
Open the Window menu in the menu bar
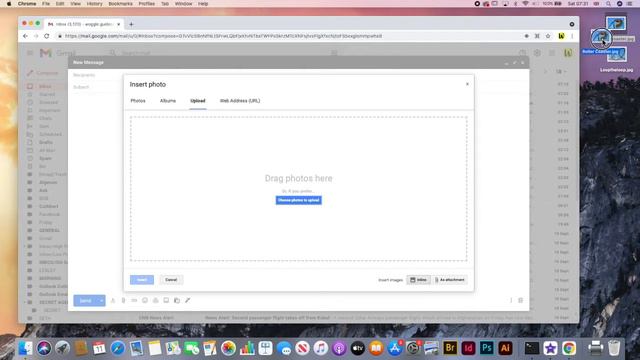pos(183,4)
